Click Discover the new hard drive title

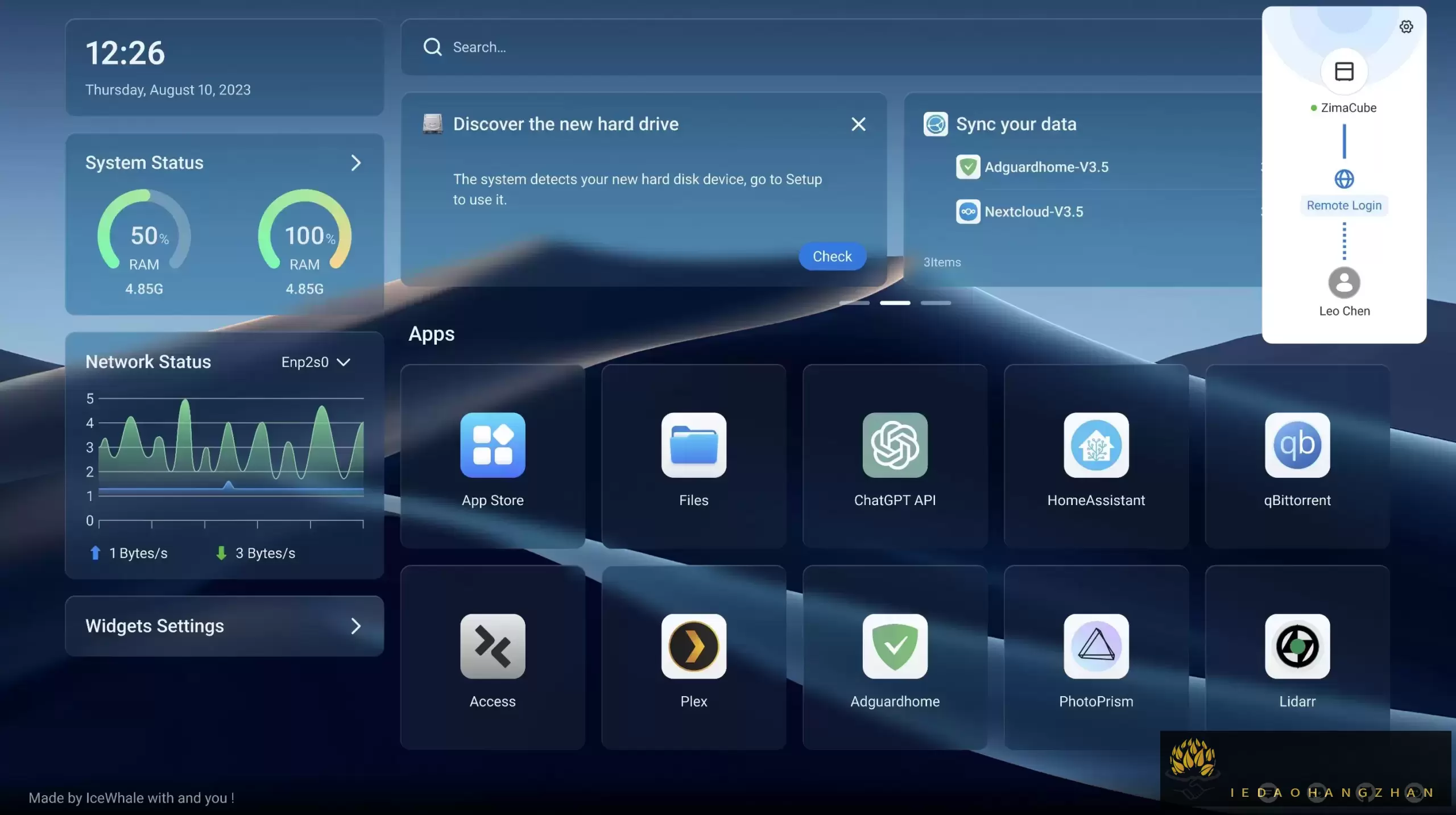click(x=565, y=124)
